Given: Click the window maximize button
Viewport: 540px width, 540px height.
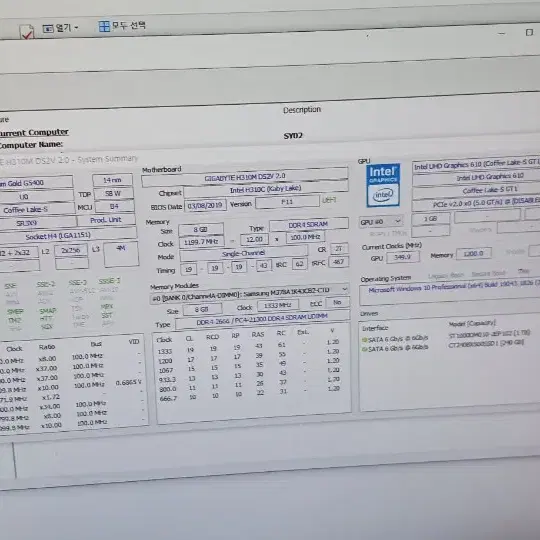Looking at the screenshot, I should click(x=529, y=32).
